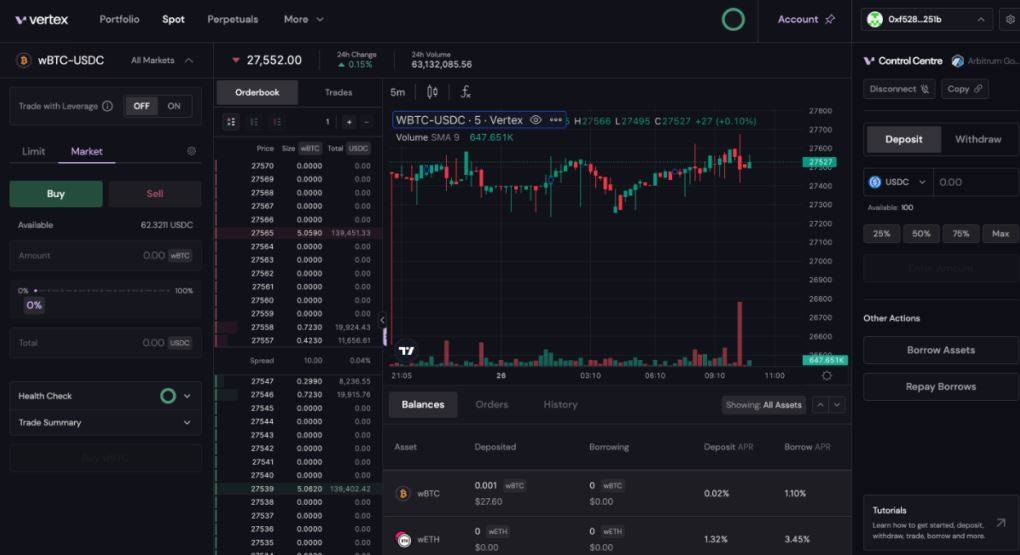The width and height of the screenshot is (1020, 555).
Task: Click the pin icon next to Account
Action: click(830, 20)
